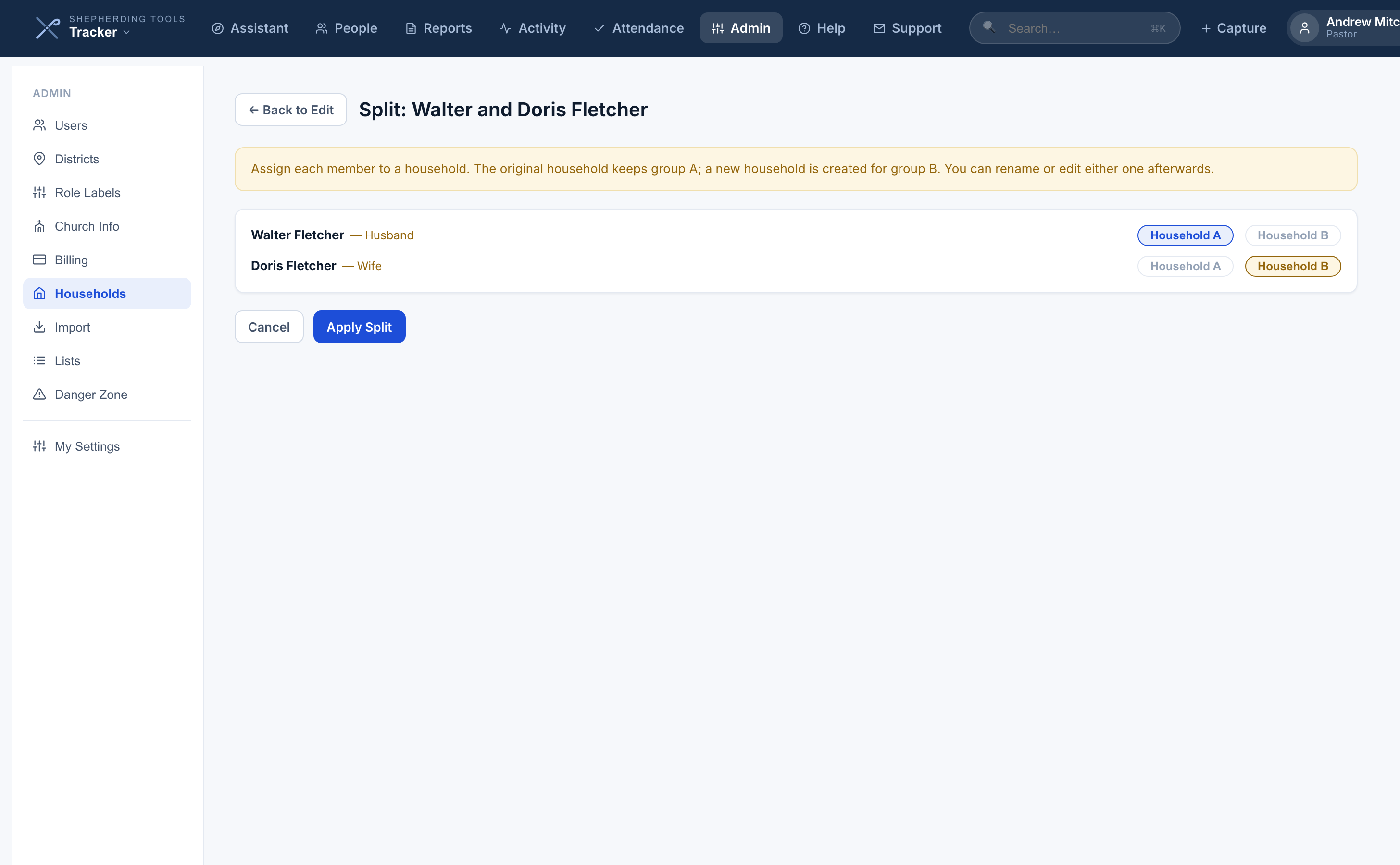Viewport: 1400px width, 865px height.
Task: Click the Districts map pin icon
Action: click(39, 159)
